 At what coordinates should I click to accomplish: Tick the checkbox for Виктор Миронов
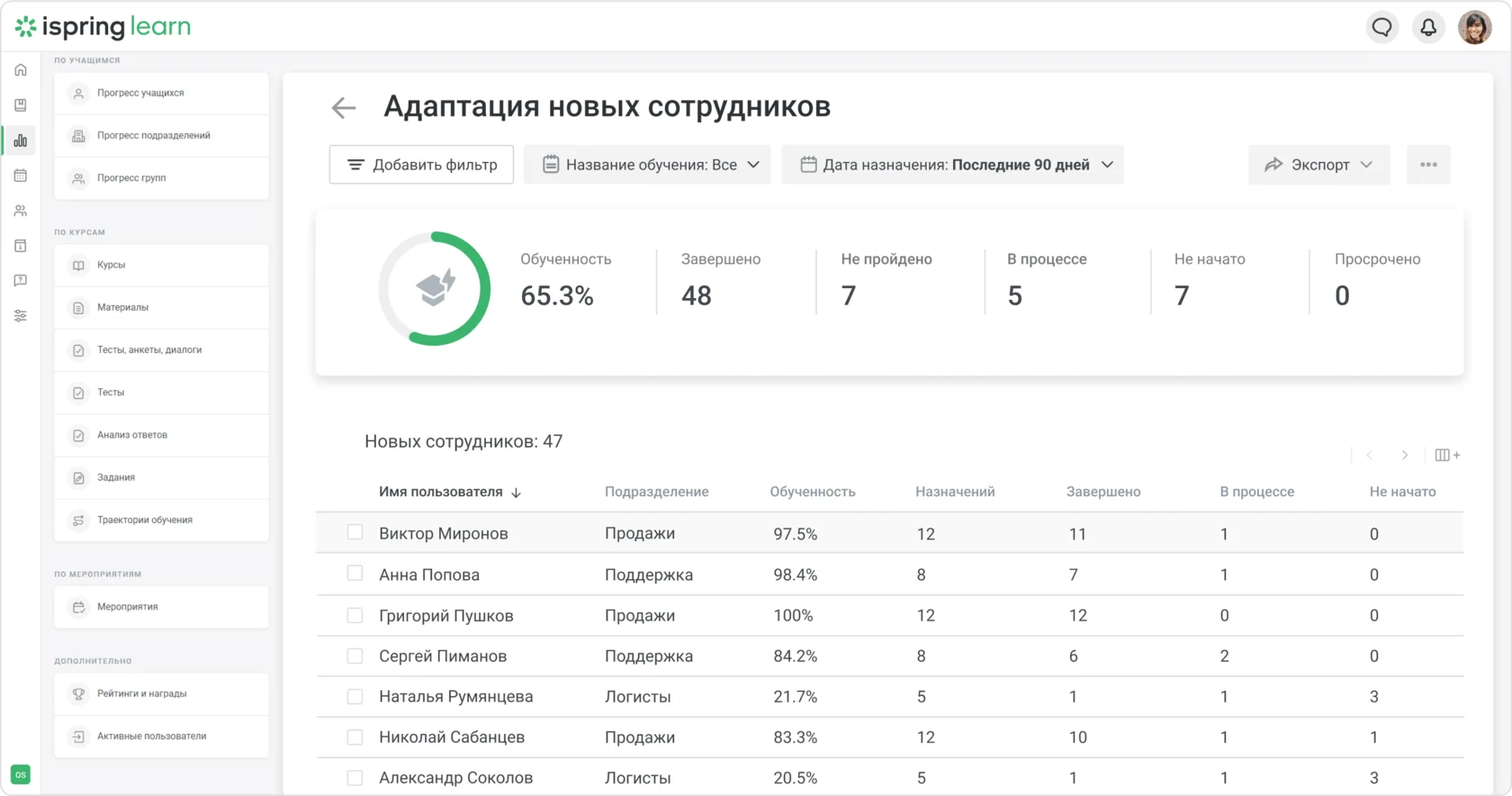(x=355, y=533)
